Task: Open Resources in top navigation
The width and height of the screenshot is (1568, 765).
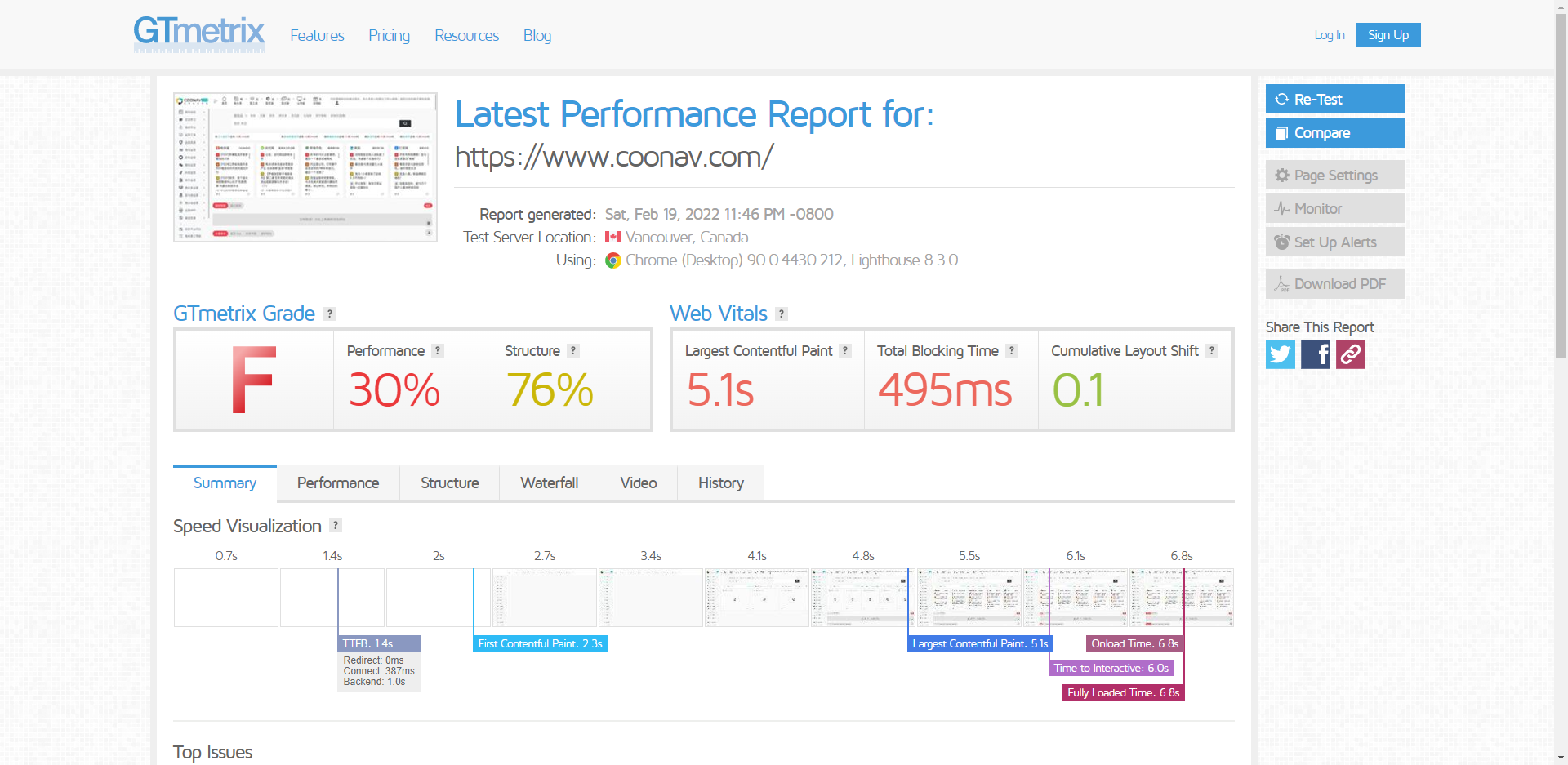Action: pos(466,35)
